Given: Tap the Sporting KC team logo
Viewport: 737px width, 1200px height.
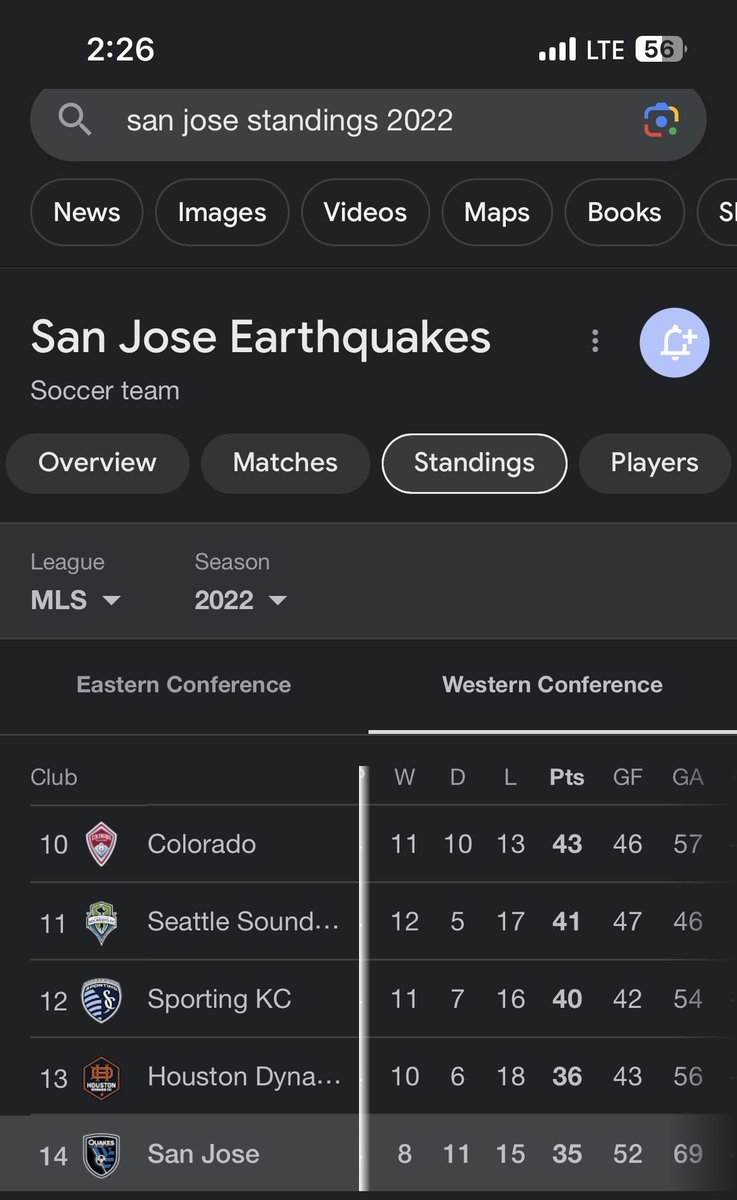Looking at the screenshot, I should (x=102, y=999).
